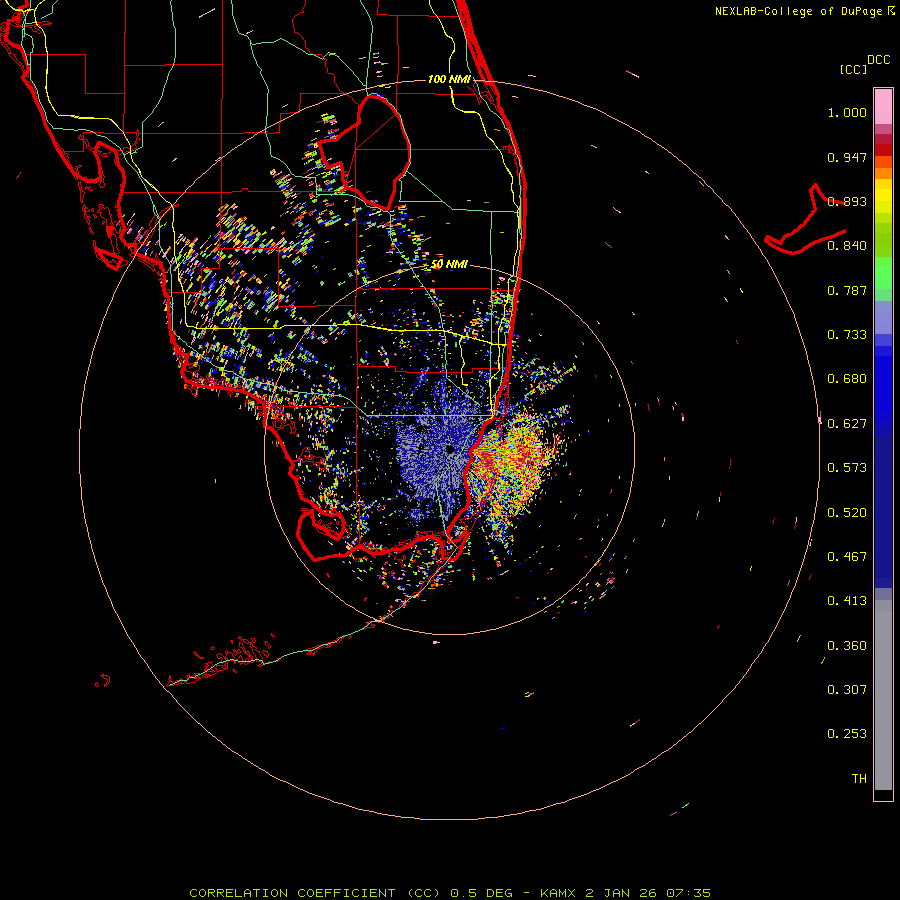The height and width of the screenshot is (900, 900).
Task: Click the 0.307 scale value
Action: [847, 690]
